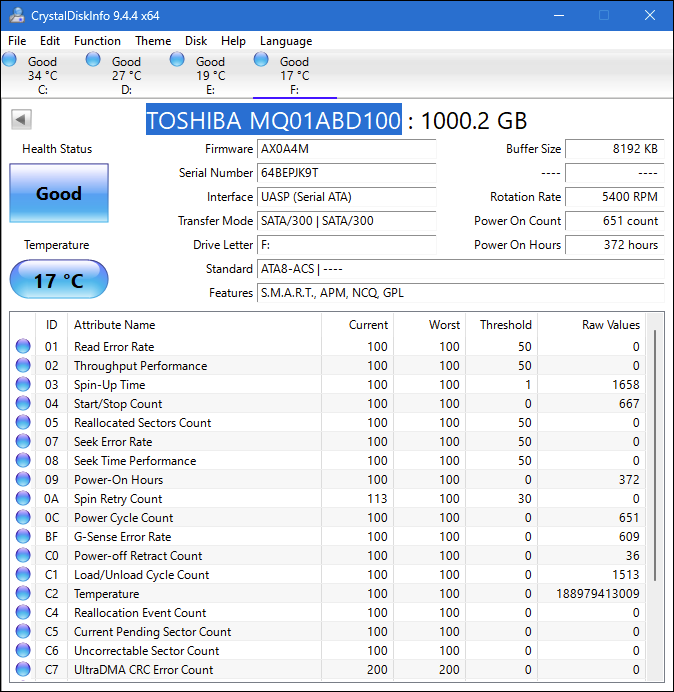This screenshot has width=674, height=692.
Task: Click the Raw Values column header
Action: 591,325
